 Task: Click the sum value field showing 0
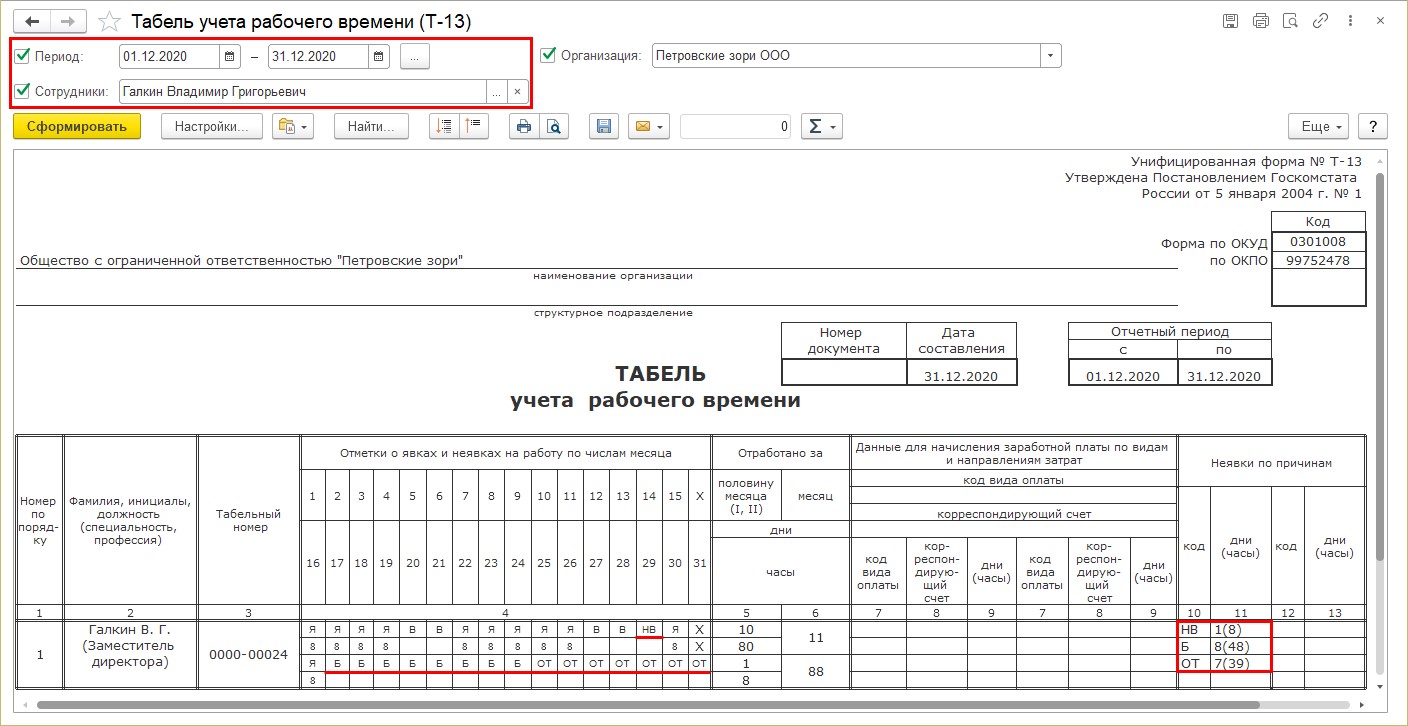tap(736, 126)
